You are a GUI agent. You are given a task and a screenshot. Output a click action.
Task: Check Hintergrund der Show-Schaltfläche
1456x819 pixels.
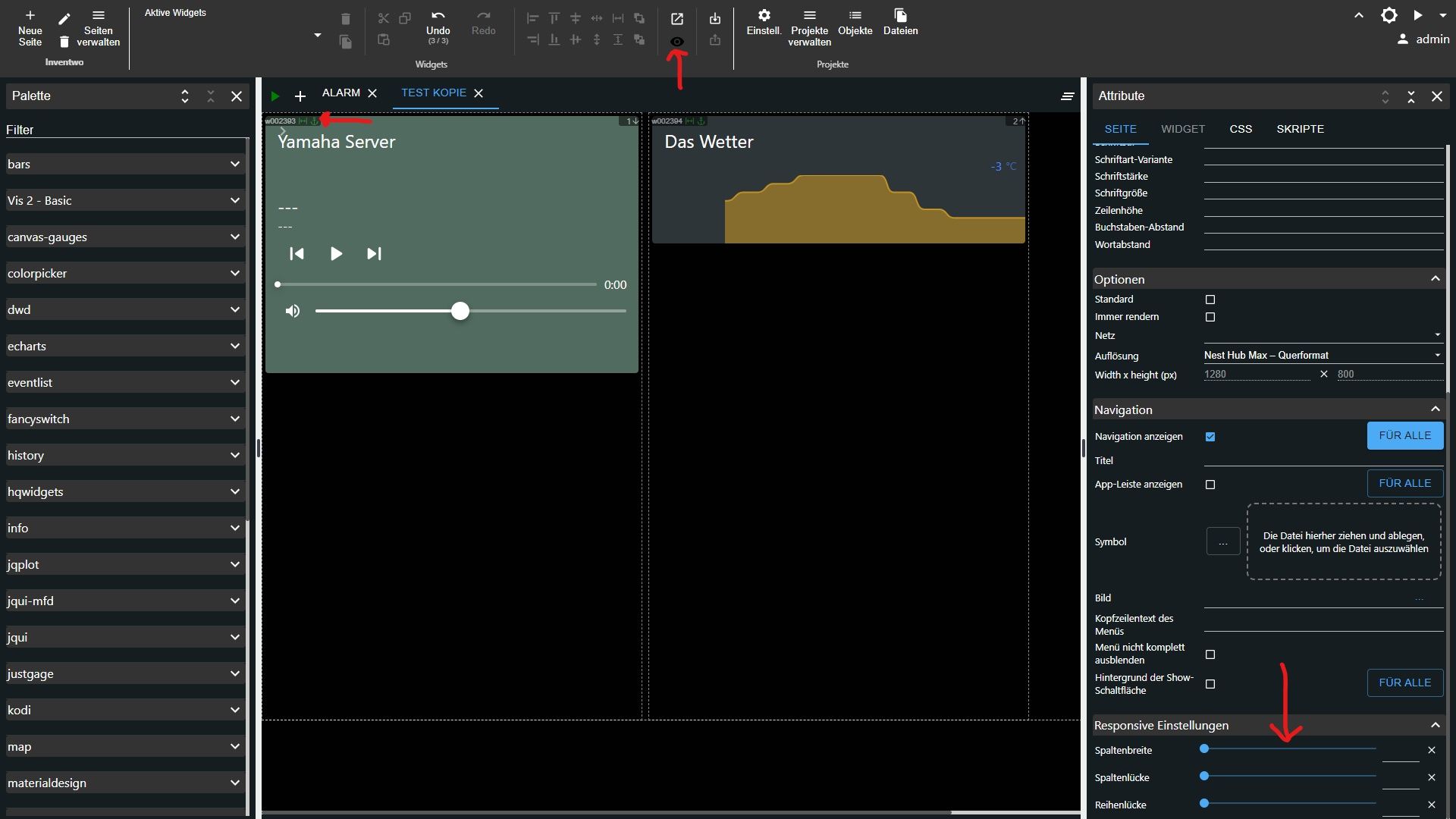1210,684
